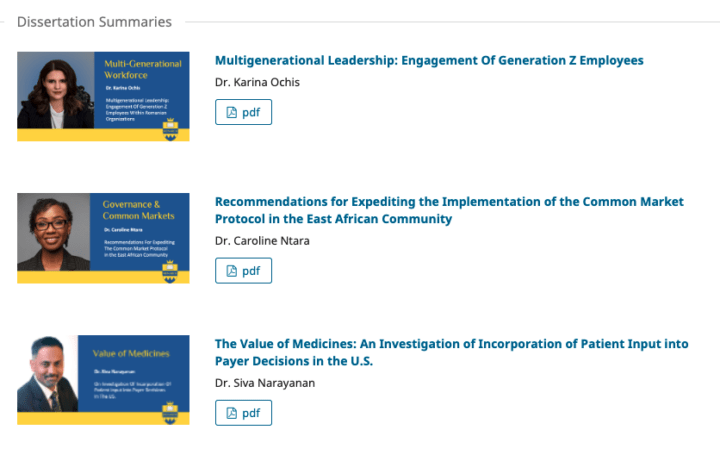Click the PDF file icon for Caroline Ntara's dissertation

[x=232, y=271]
